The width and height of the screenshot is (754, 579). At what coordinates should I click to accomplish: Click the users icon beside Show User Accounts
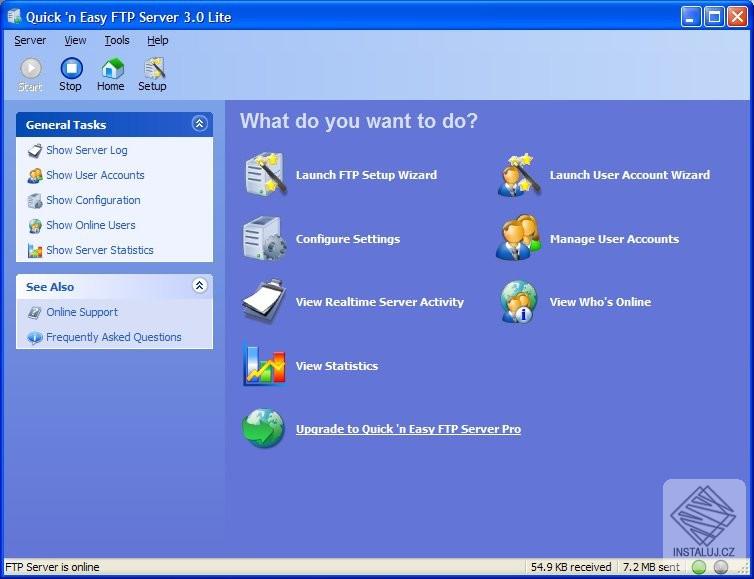tap(35, 176)
